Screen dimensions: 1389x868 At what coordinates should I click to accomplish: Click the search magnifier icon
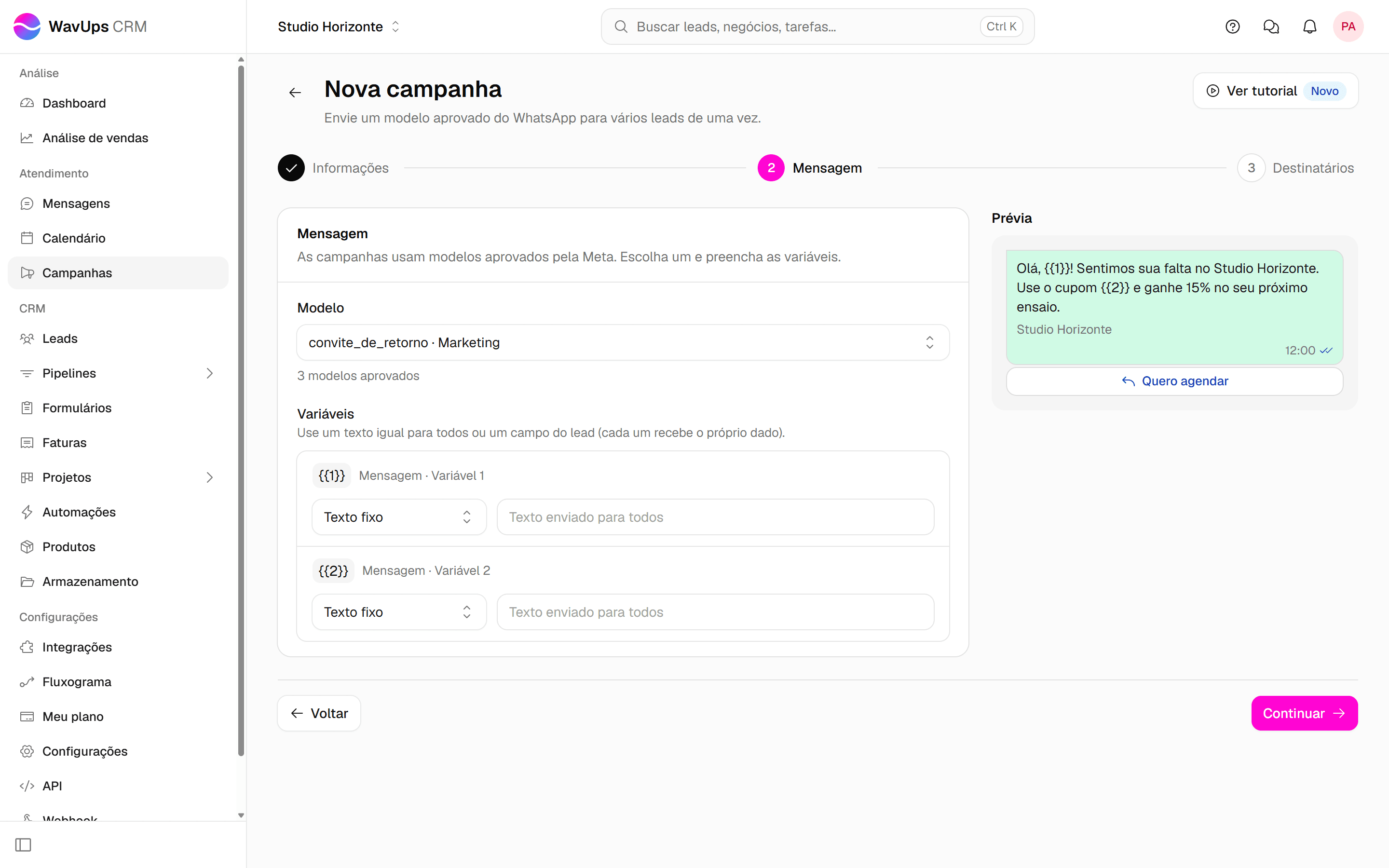pos(620,27)
